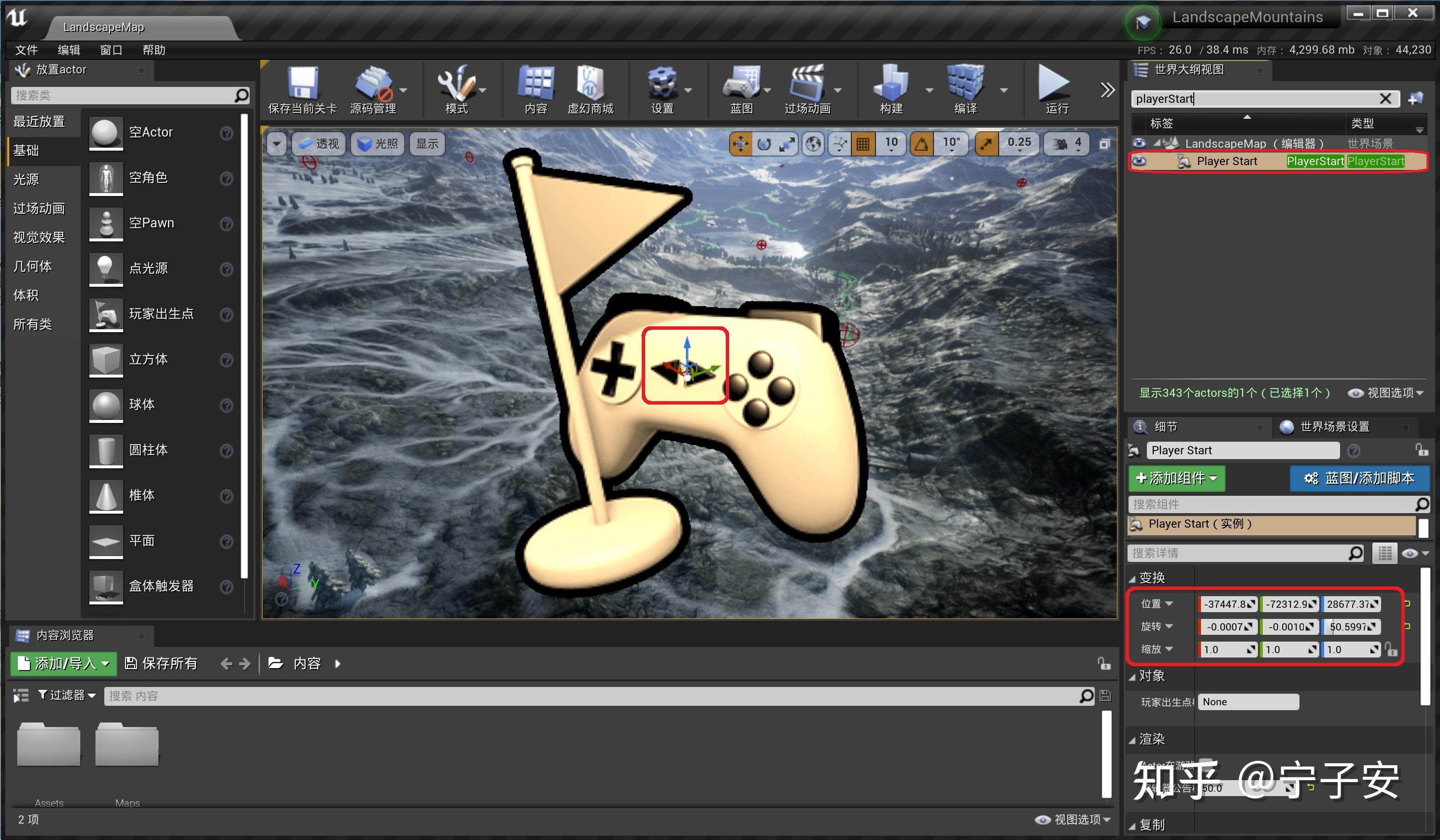
Task: Toggle visibility eye of Player Start row
Action: click(1139, 161)
